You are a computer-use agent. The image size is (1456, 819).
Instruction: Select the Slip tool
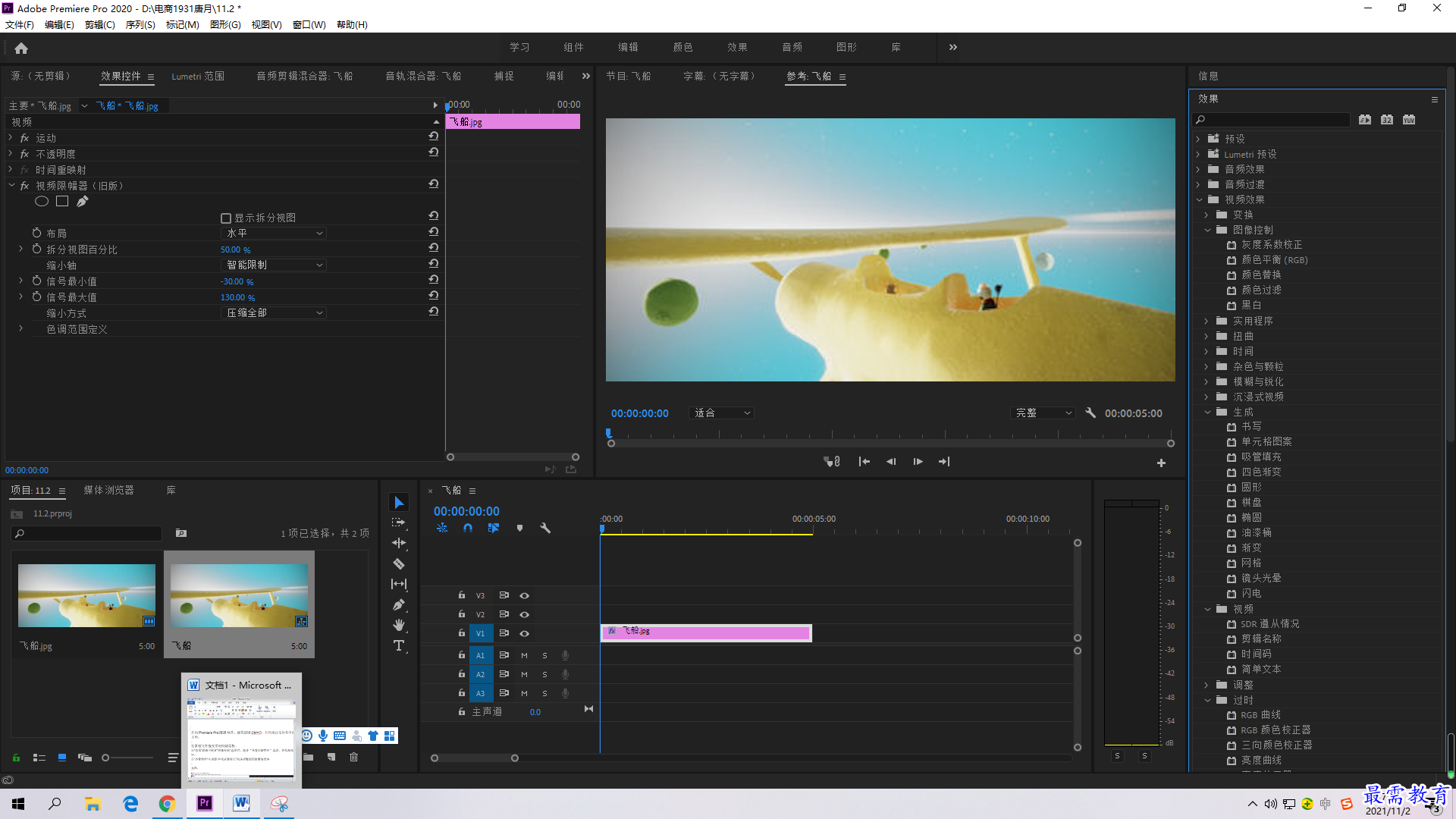[x=399, y=584]
